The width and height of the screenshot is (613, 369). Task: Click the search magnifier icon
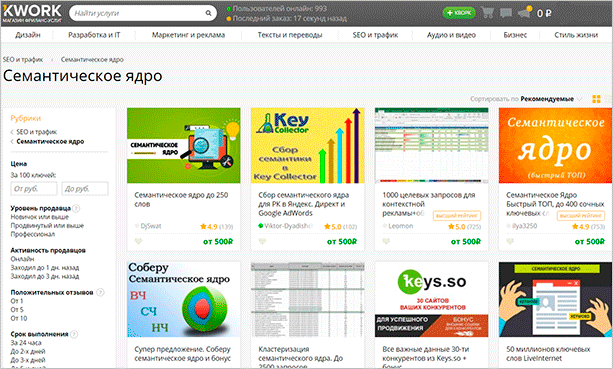208,13
